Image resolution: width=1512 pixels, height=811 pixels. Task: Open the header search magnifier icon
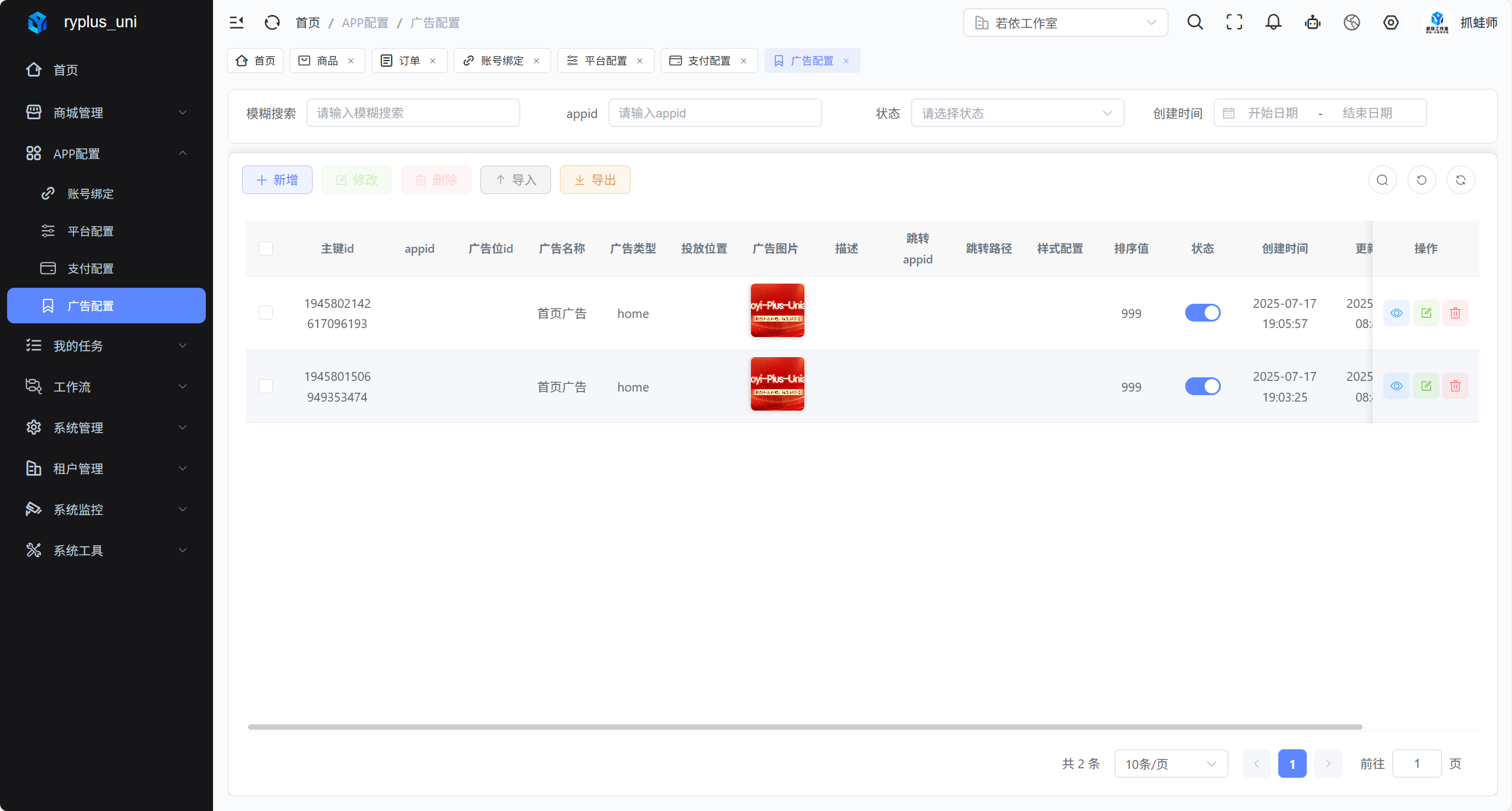(1195, 23)
